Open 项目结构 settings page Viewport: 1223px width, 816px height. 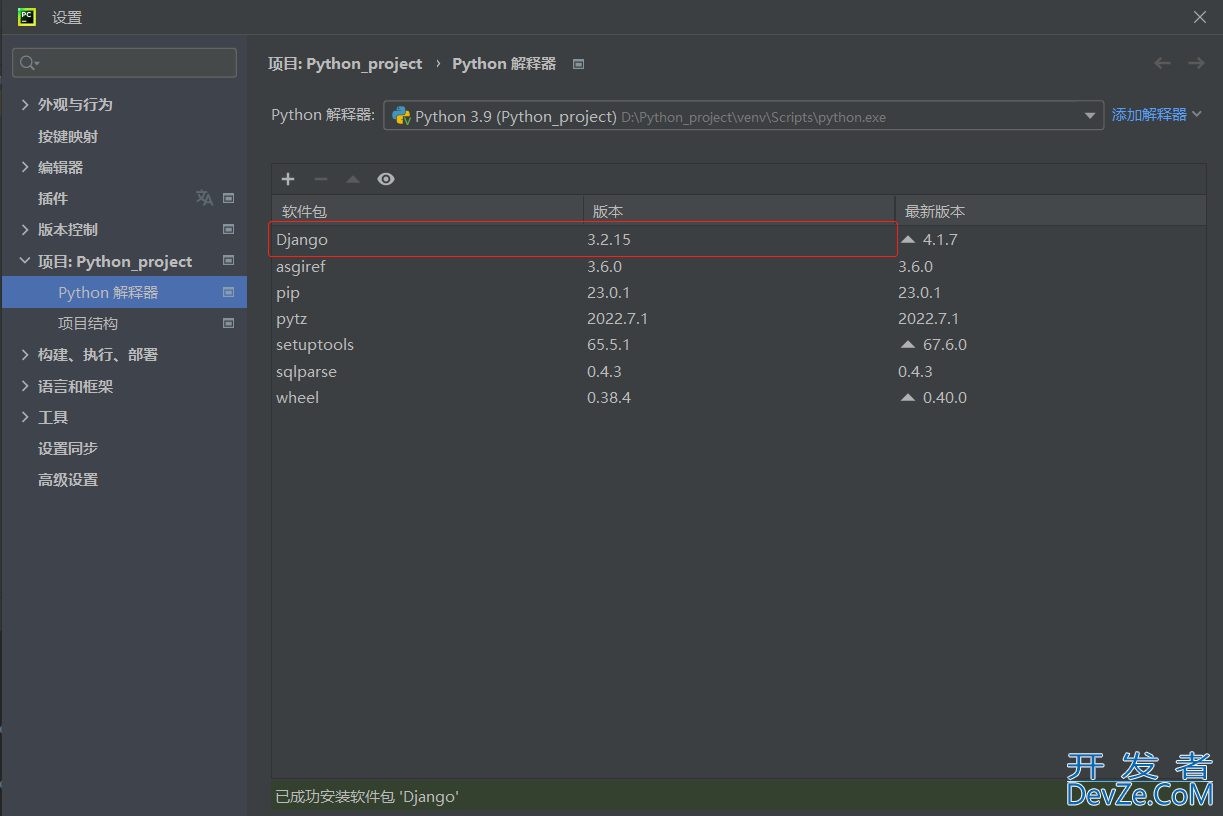[88, 323]
